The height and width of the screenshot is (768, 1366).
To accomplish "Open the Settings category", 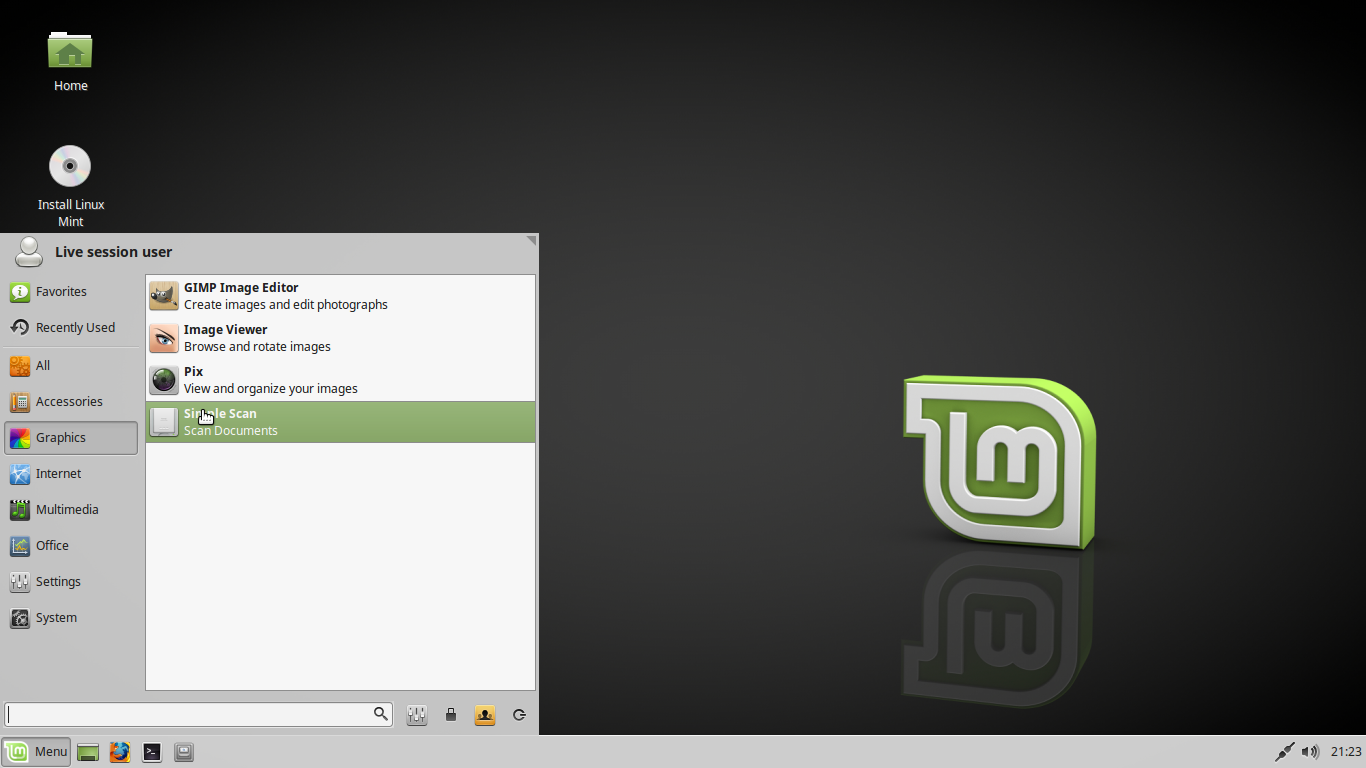I will 71,582.
